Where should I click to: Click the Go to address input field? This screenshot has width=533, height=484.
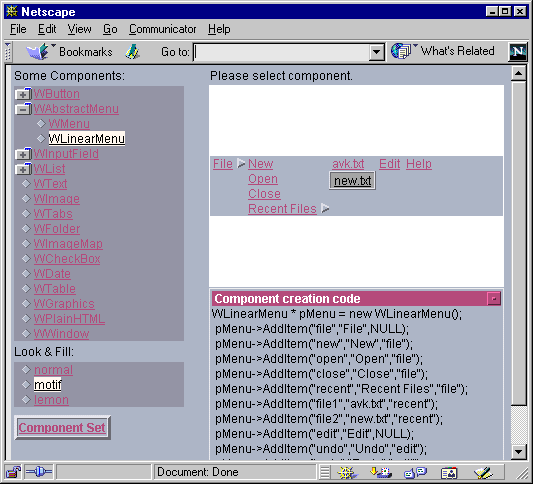click(281, 52)
